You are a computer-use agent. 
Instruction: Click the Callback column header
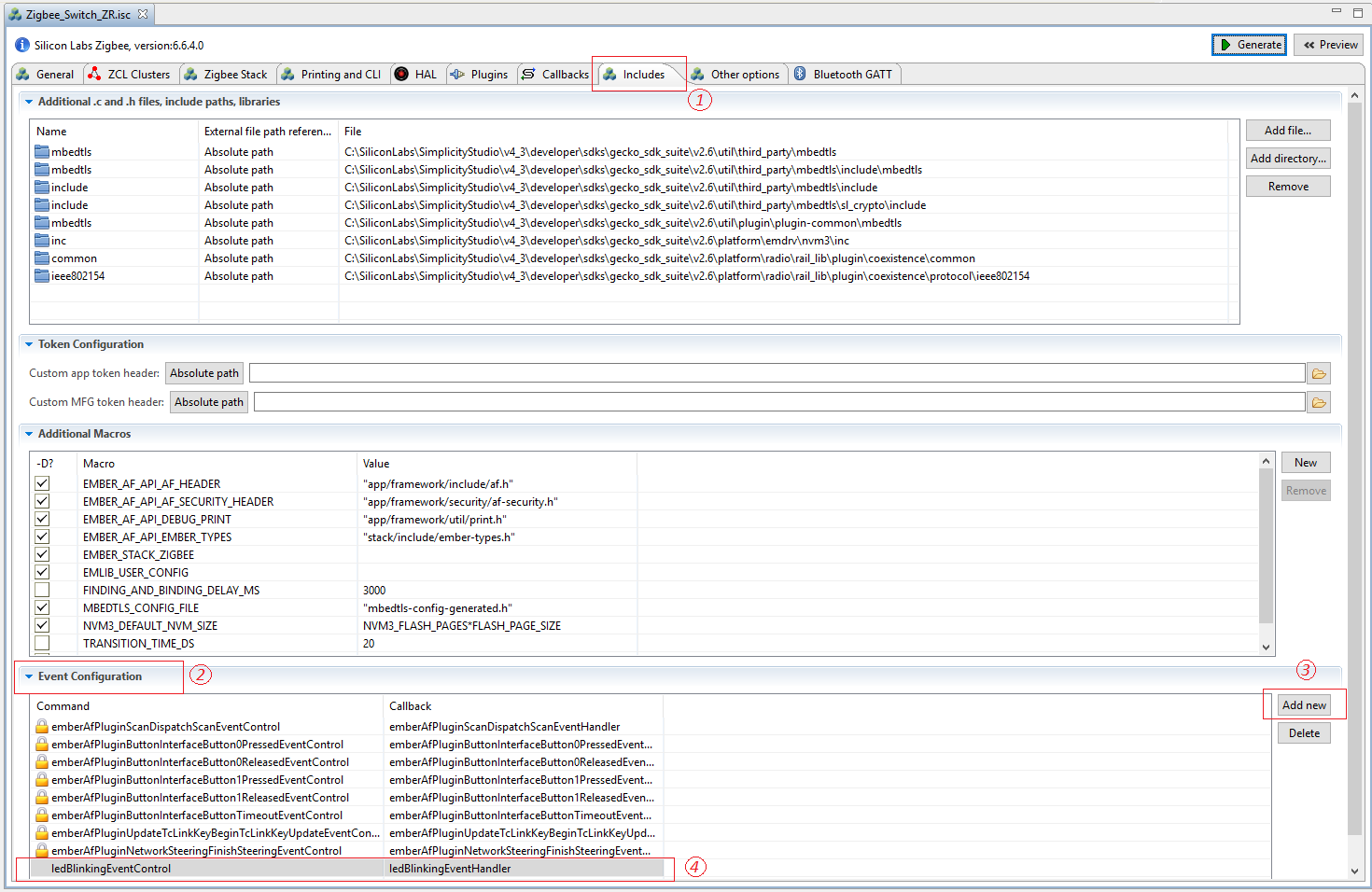click(523, 706)
